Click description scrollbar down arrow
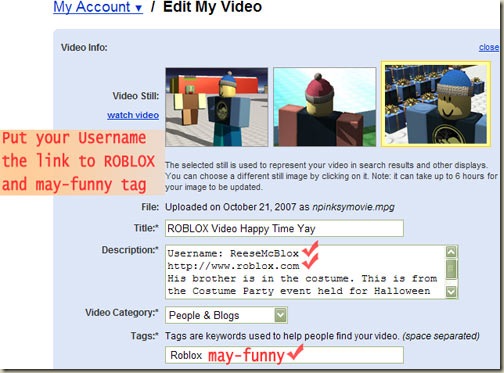Viewport: 504px width, 373px height. click(x=451, y=292)
